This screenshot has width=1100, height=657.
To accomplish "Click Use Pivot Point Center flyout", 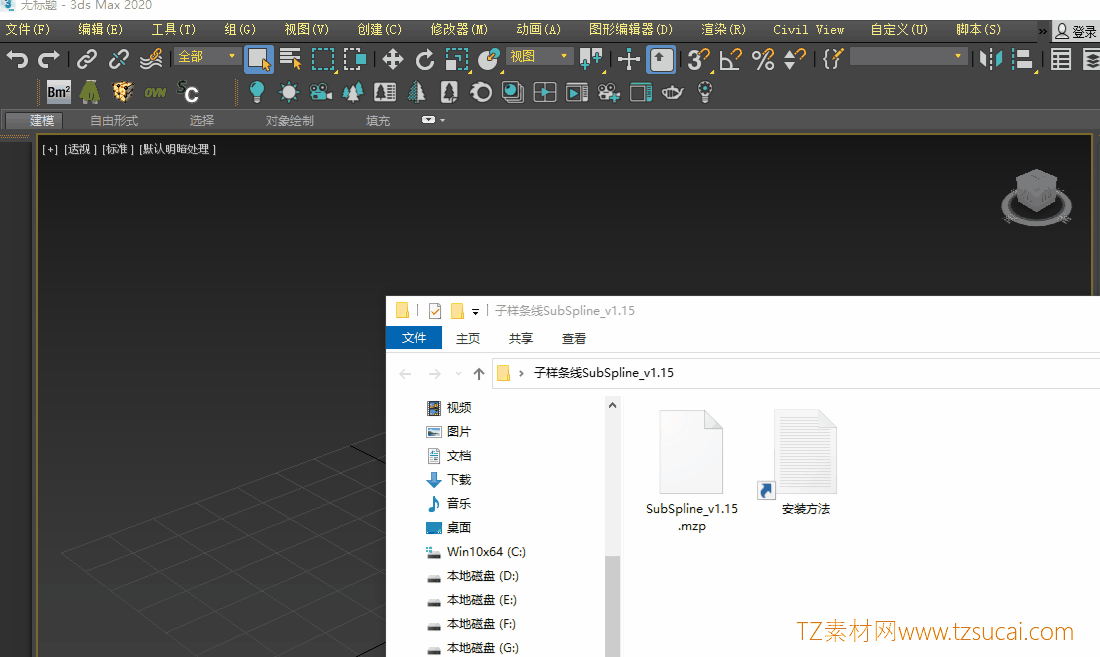I will point(591,59).
